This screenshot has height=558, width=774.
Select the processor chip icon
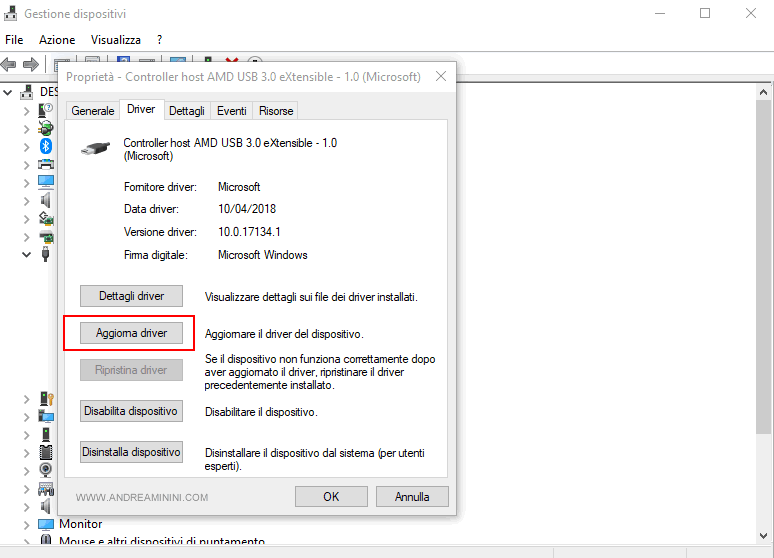pyautogui.click(x=46, y=452)
